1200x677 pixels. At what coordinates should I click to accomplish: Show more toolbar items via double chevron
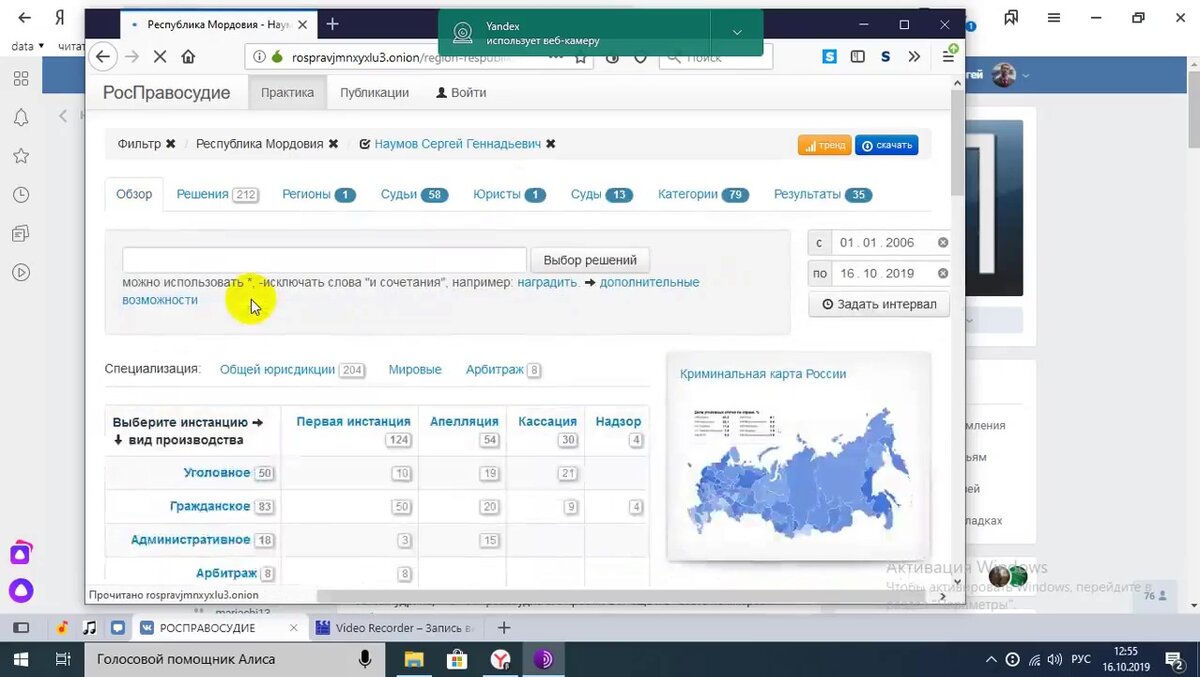[x=914, y=57]
